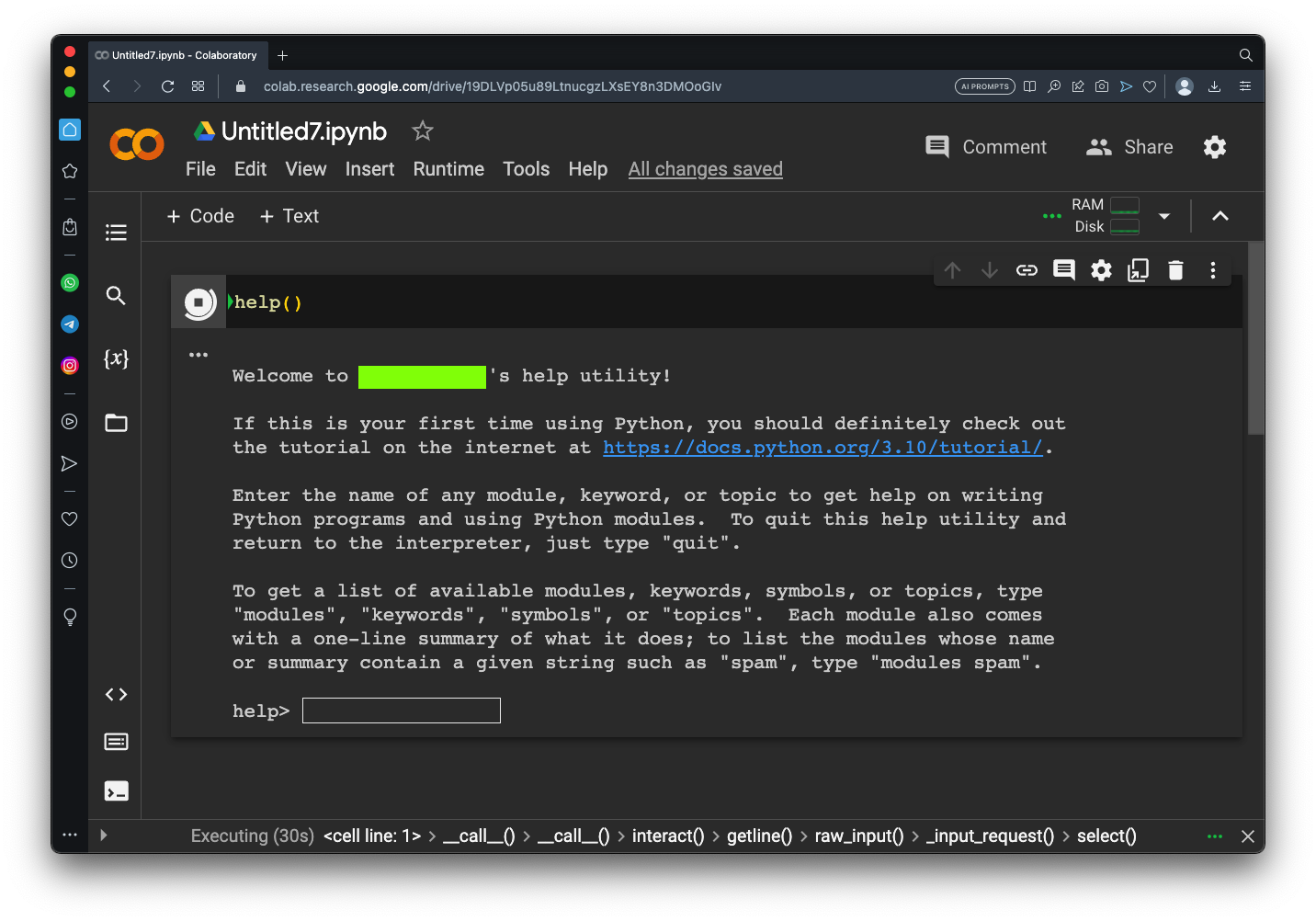1316x921 pixels.
Task: Star the Untitled7.ipynb notebook
Action: [x=423, y=131]
